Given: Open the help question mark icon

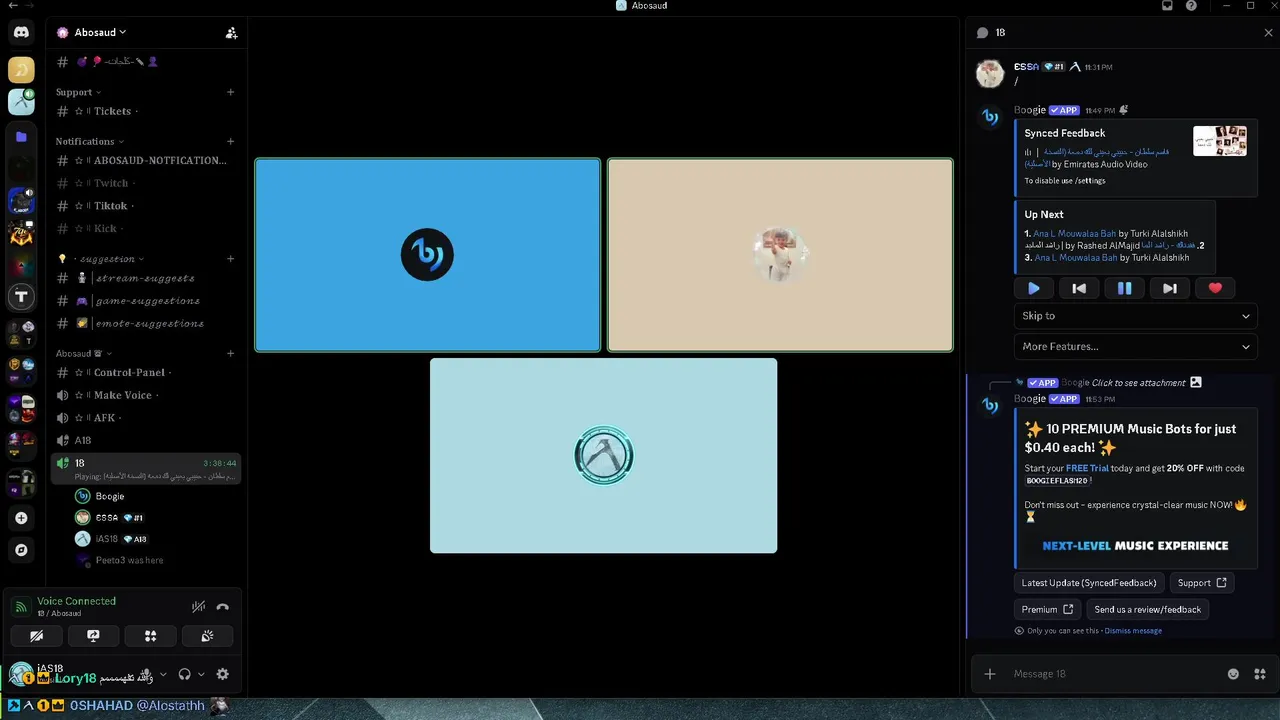Looking at the screenshot, I should pyautogui.click(x=1191, y=6).
